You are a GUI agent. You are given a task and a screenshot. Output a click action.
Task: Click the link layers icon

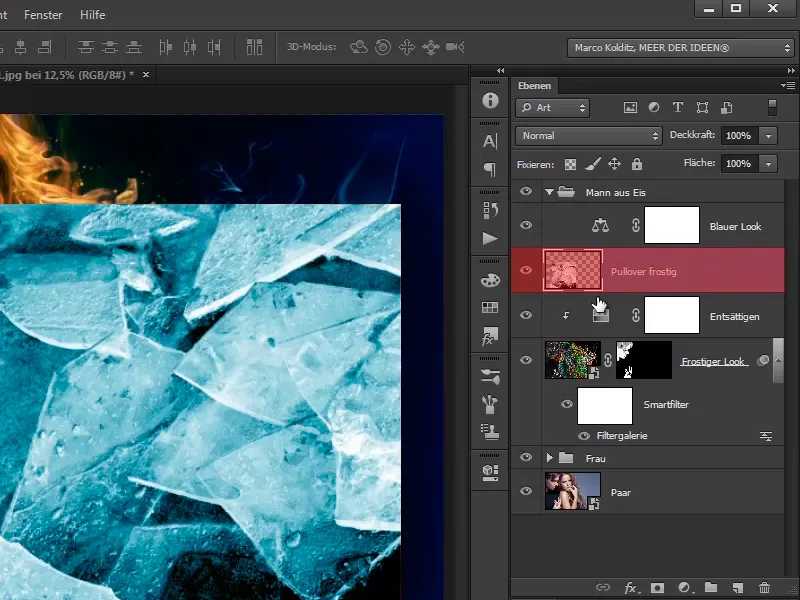click(603, 588)
